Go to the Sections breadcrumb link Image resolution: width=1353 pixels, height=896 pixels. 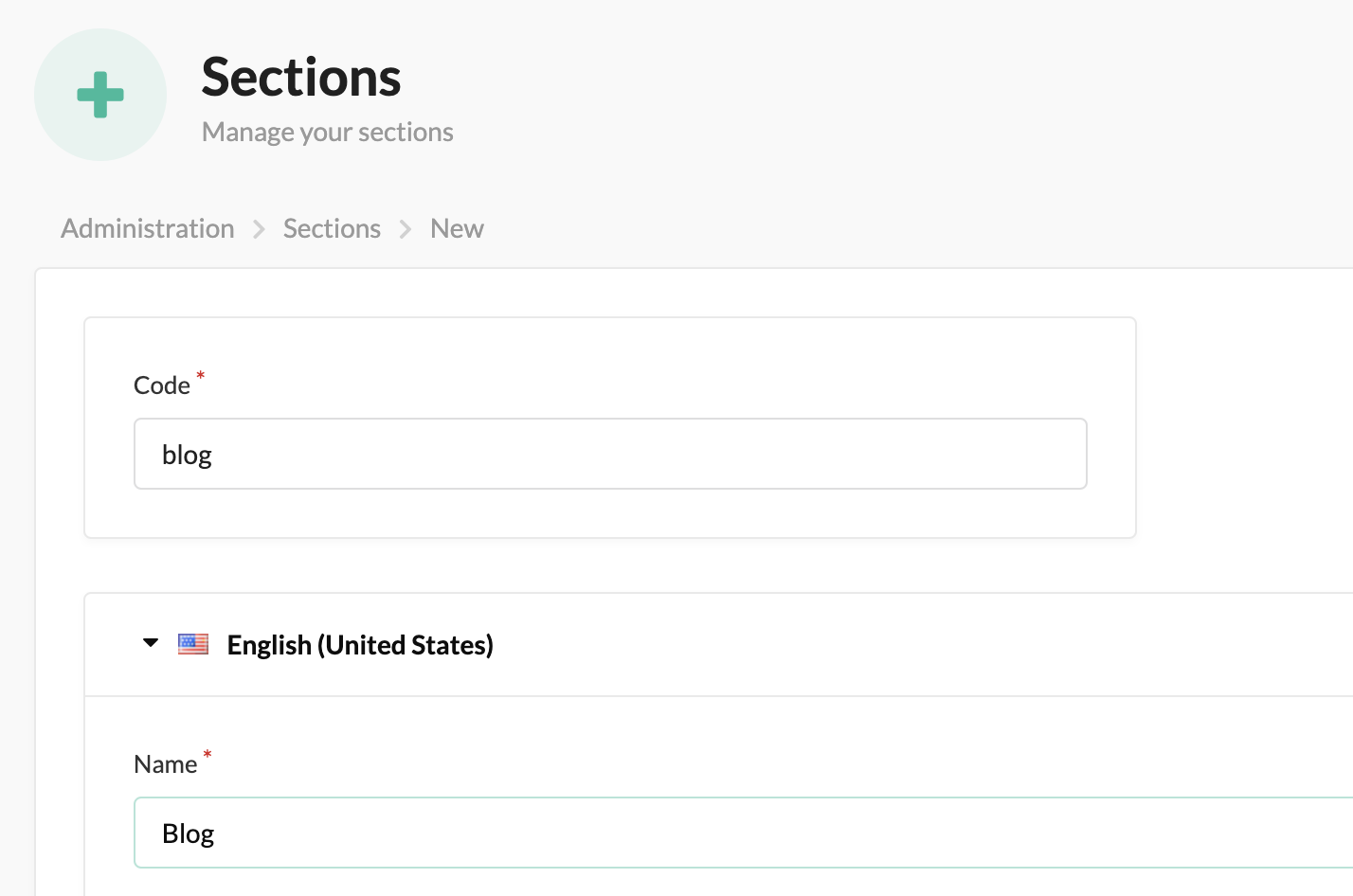pyautogui.click(x=332, y=228)
